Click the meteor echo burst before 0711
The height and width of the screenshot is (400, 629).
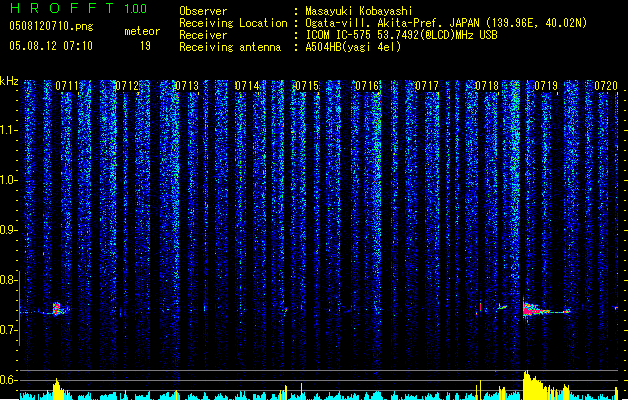pyautogui.click(x=60, y=309)
